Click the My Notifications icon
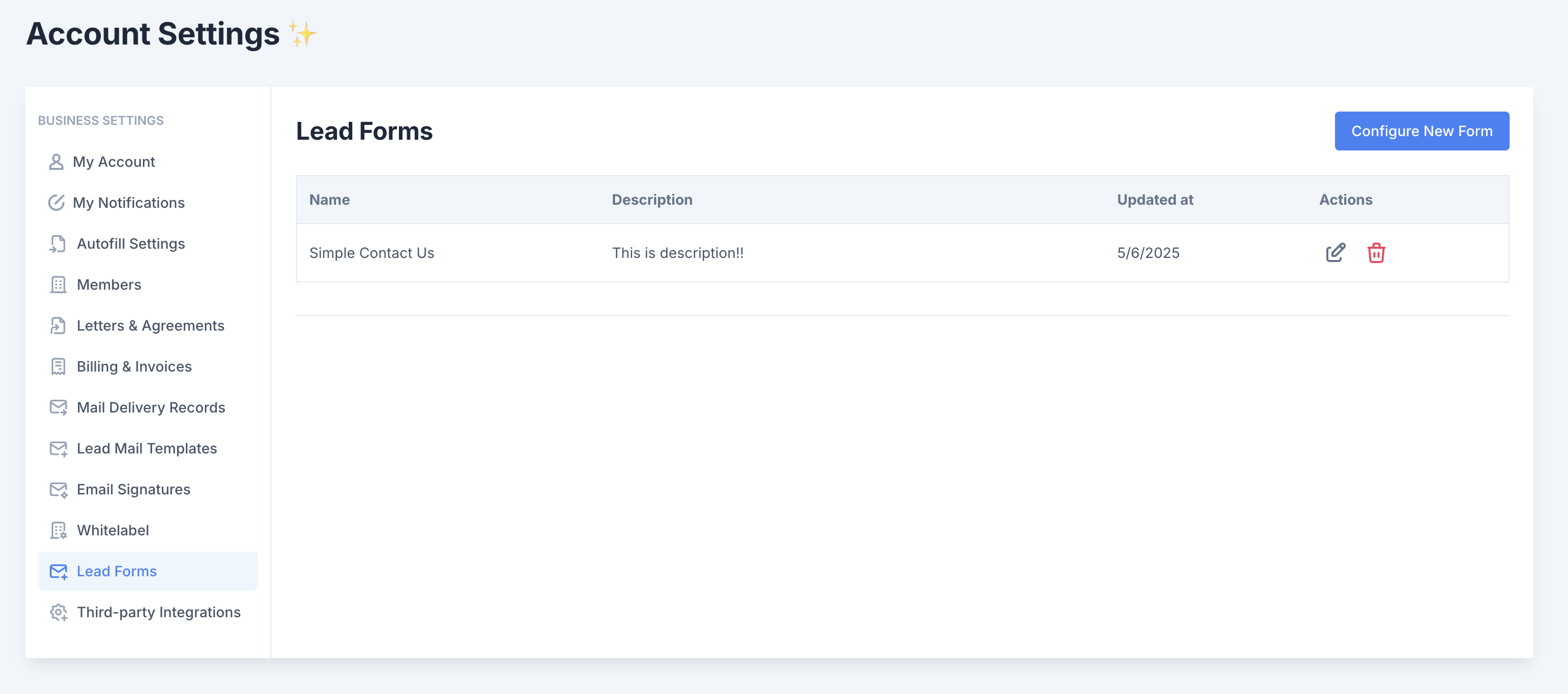1568x694 pixels. click(x=56, y=203)
